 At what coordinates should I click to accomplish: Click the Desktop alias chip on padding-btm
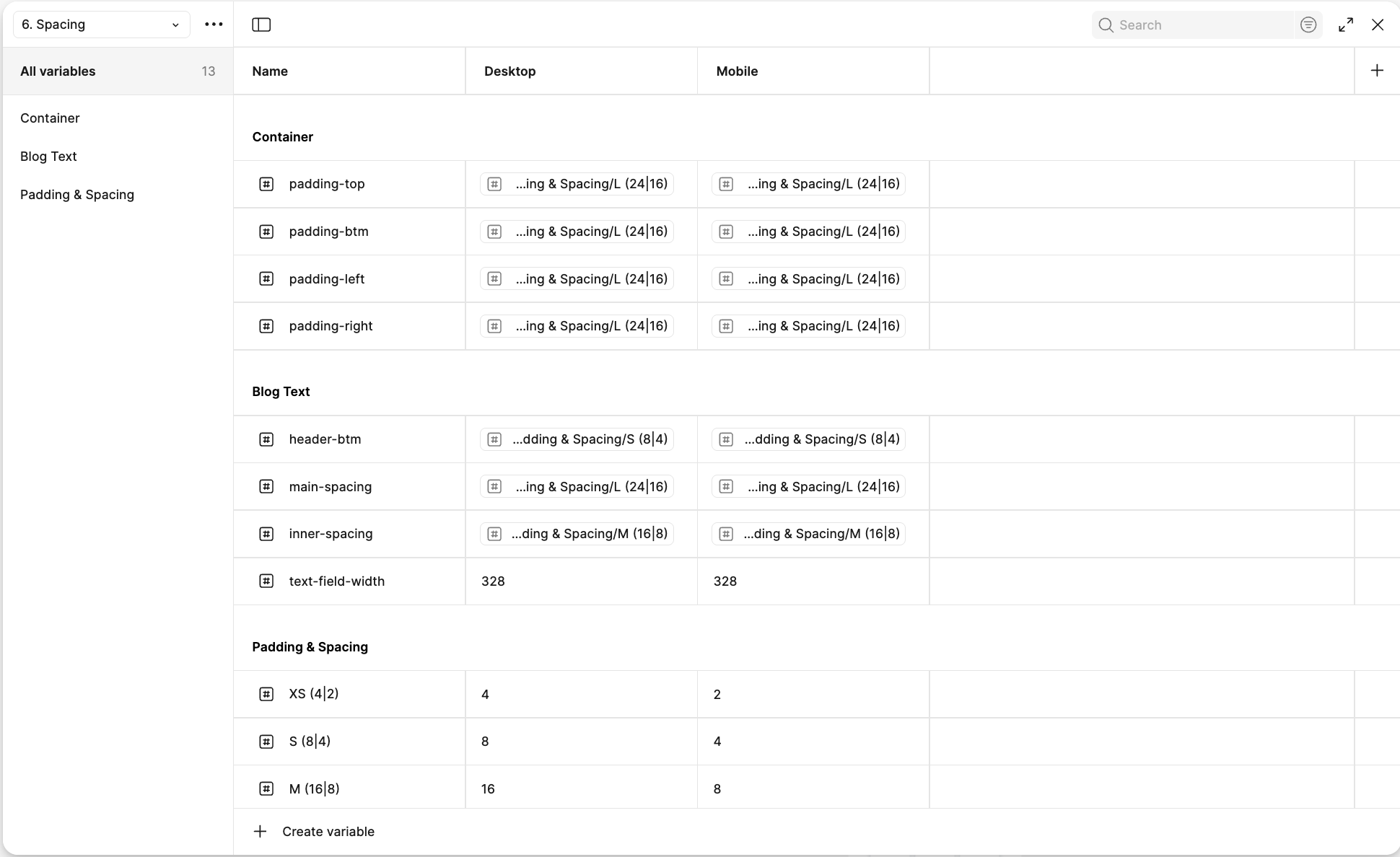tap(576, 231)
